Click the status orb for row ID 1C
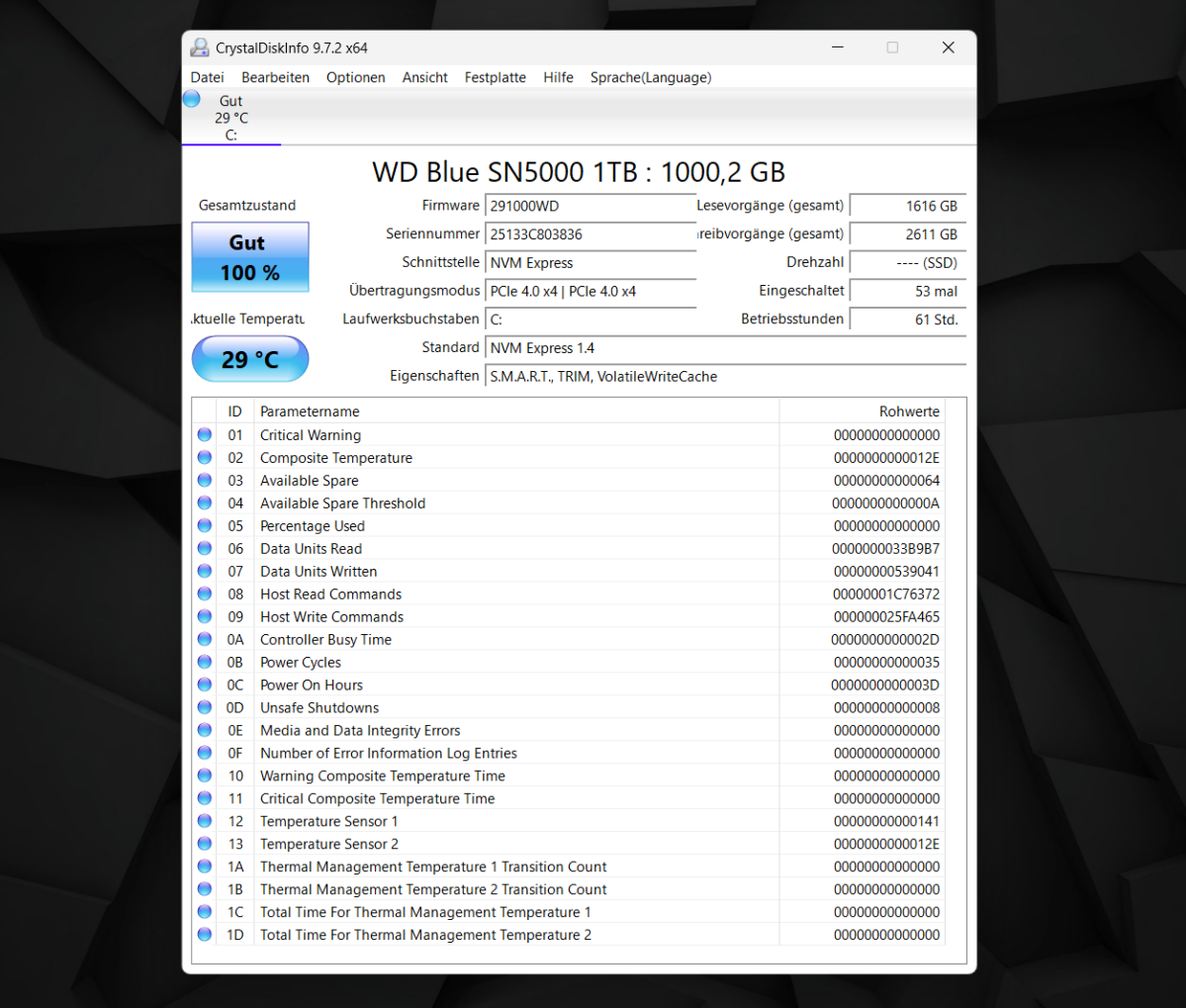 click(204, 911)
